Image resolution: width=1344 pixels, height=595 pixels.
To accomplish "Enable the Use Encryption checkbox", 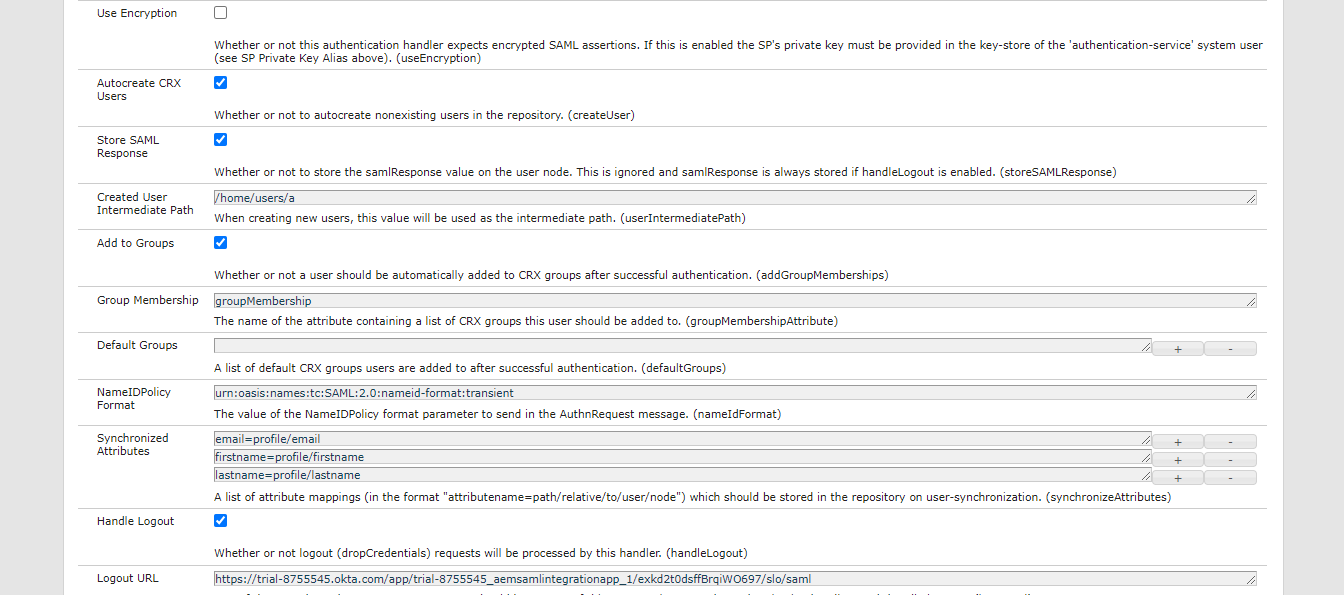I will [x=220, y=12].
